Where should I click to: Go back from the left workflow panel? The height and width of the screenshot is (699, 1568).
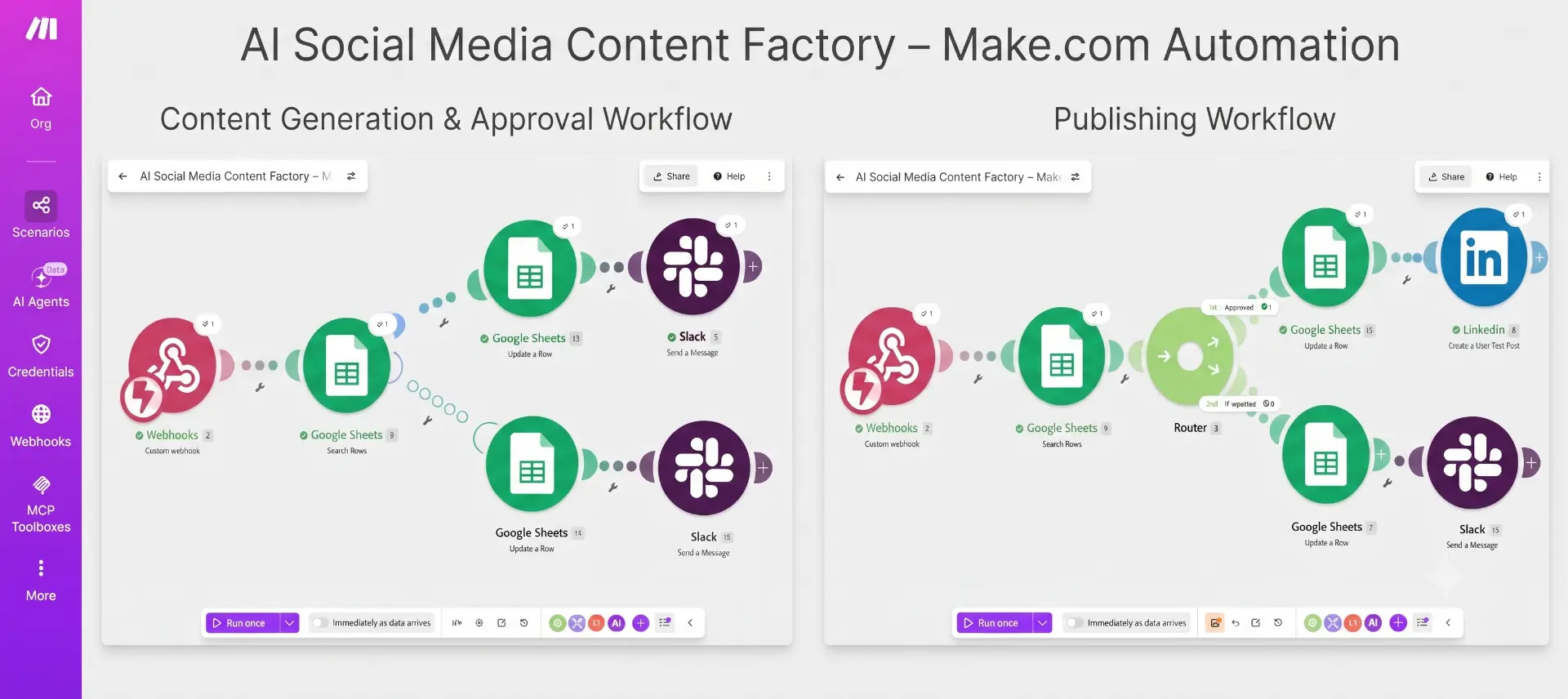click(x=122, y=176)
